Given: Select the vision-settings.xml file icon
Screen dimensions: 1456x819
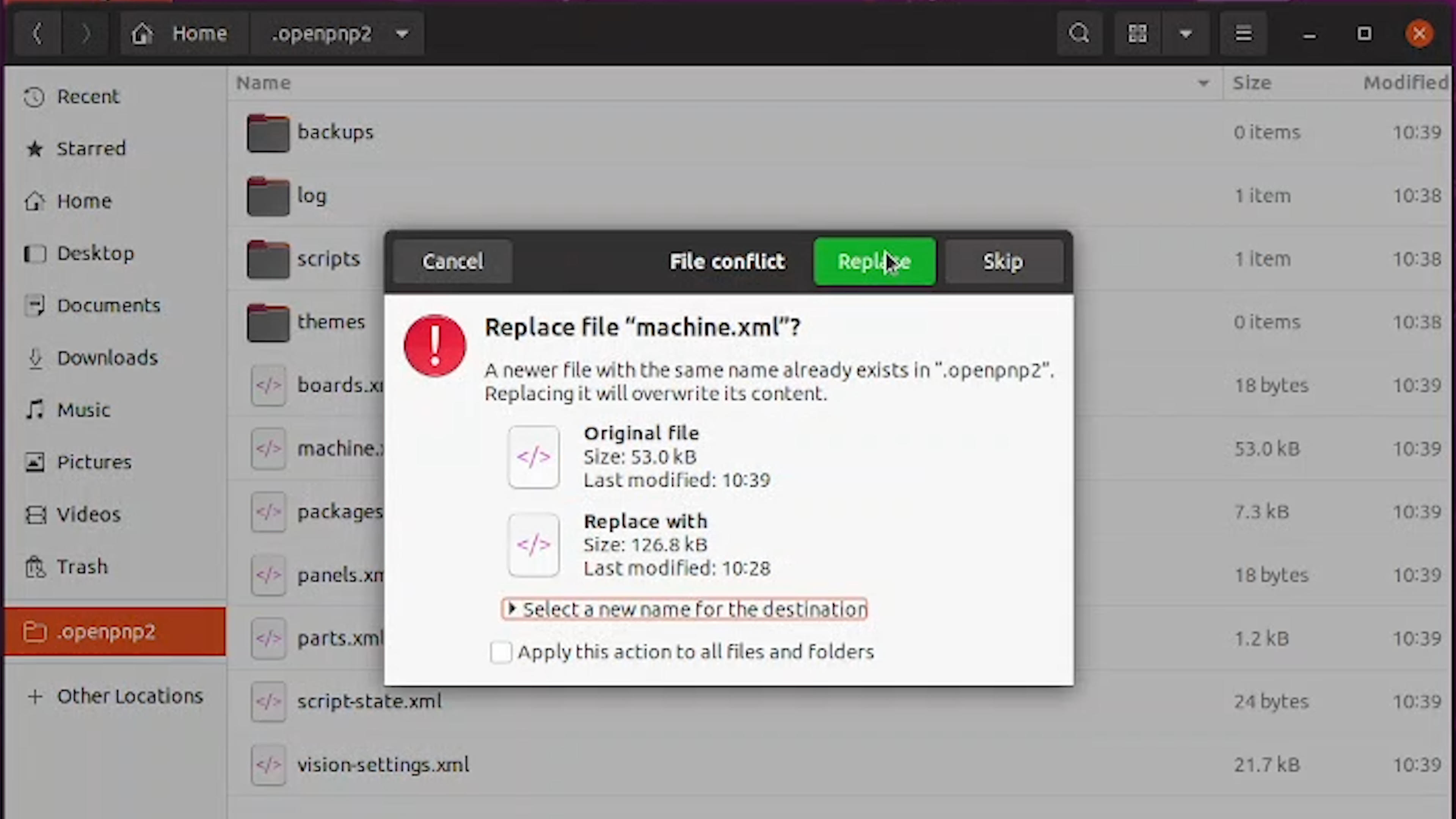Looking at the screenshot, I should pos(268,765).
